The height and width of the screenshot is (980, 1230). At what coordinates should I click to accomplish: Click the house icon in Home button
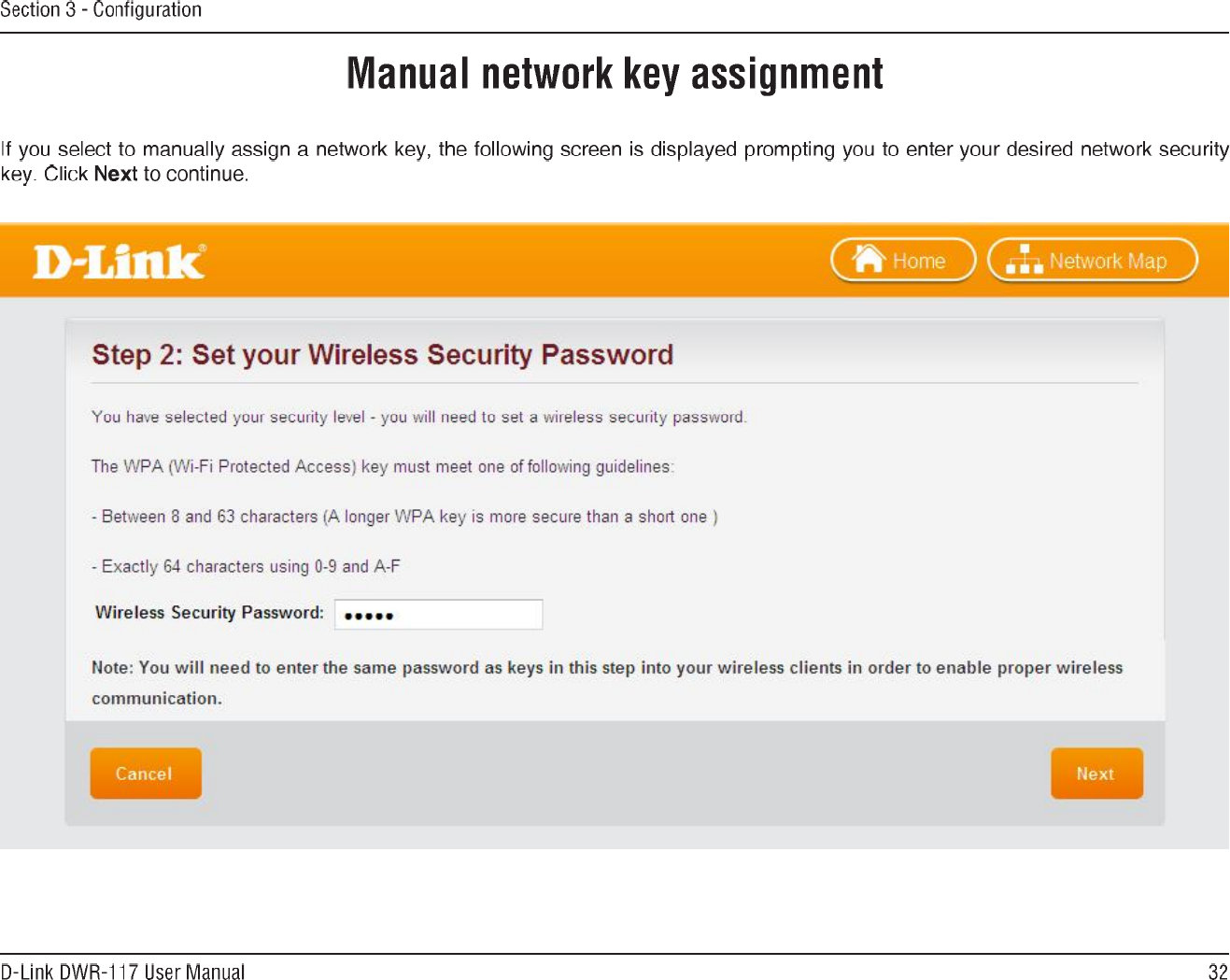point(869,259)
